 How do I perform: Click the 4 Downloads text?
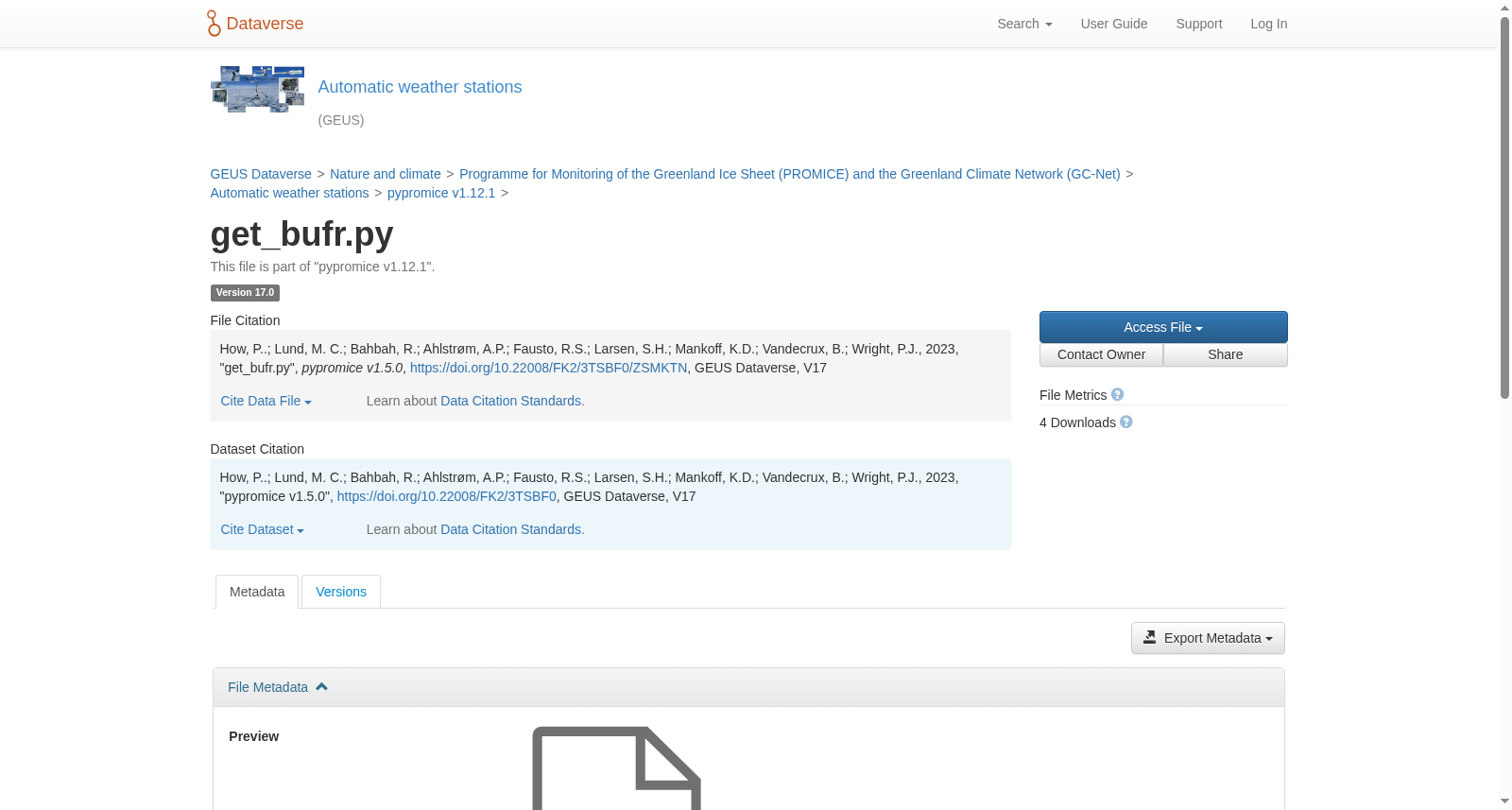1077,422
